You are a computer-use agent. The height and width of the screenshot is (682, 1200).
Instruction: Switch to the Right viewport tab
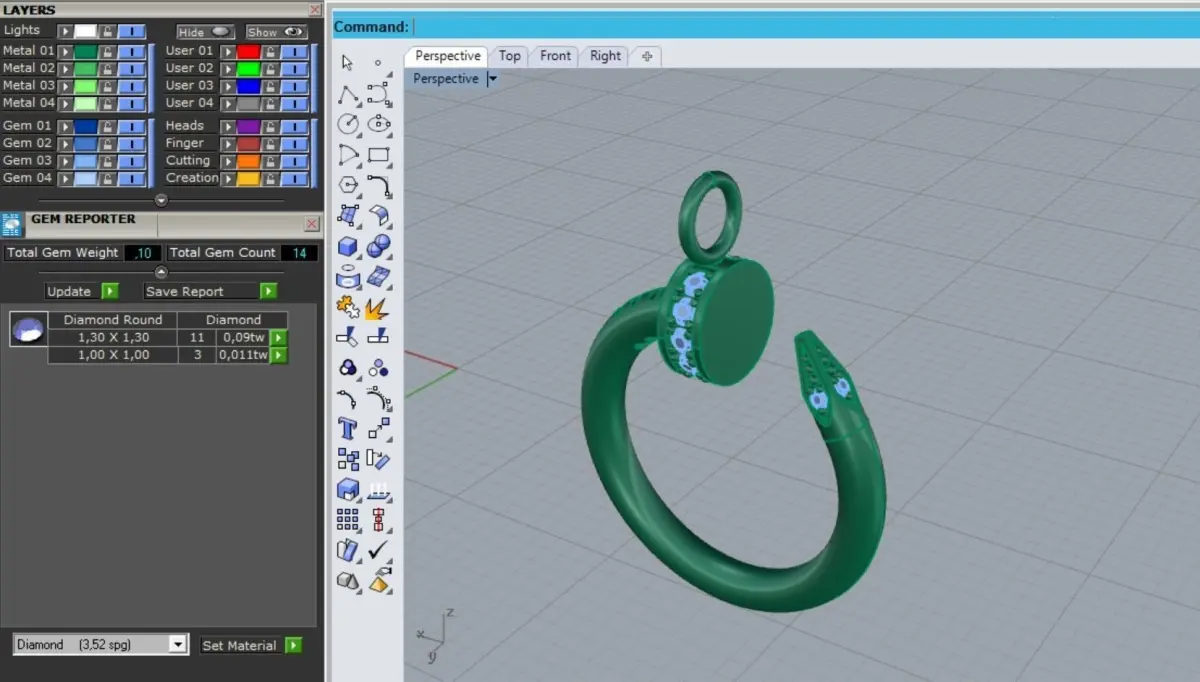[x=605, y=56]
